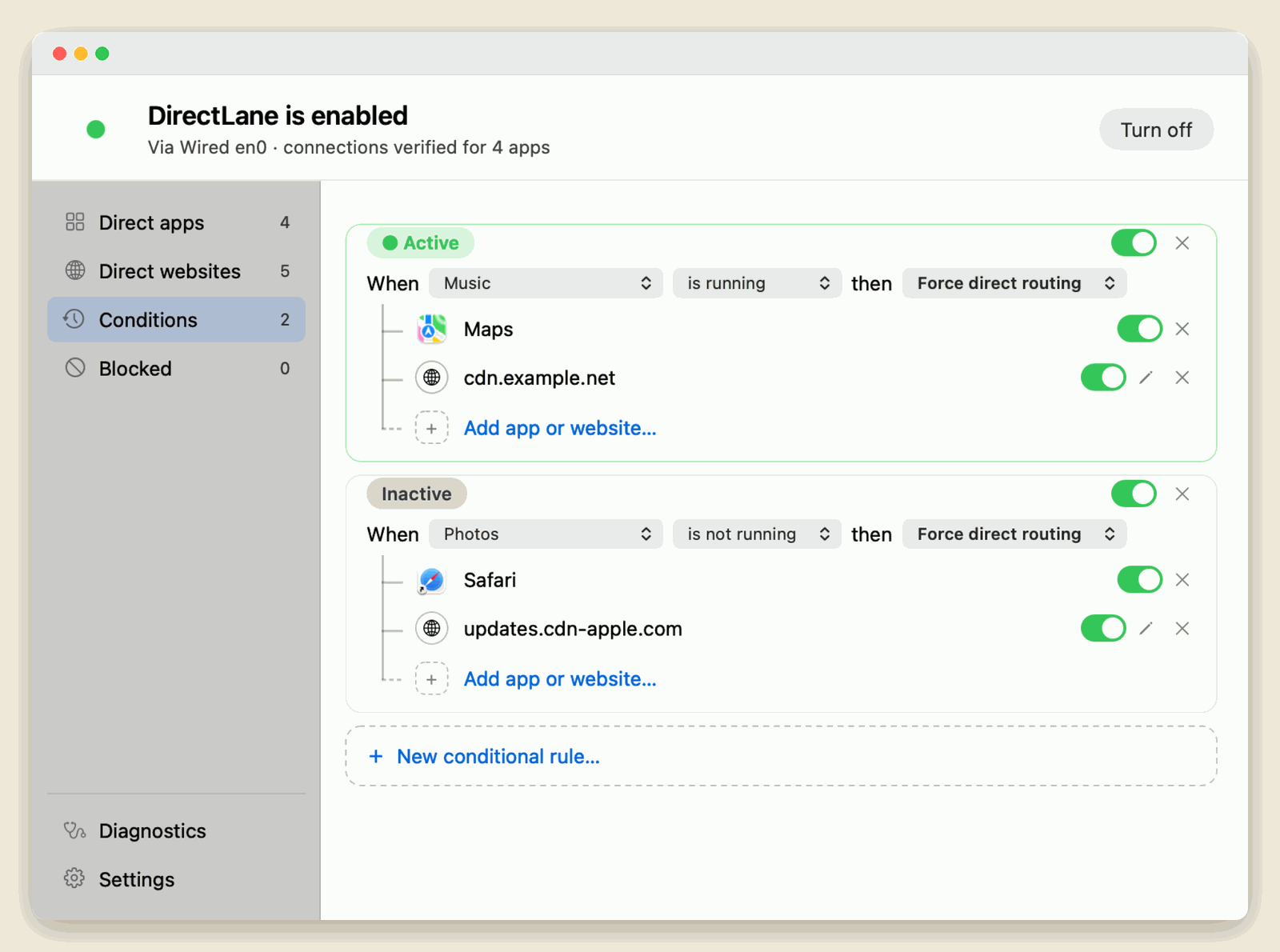
Task: Click the Maps app icon
Action: [431, 329]
